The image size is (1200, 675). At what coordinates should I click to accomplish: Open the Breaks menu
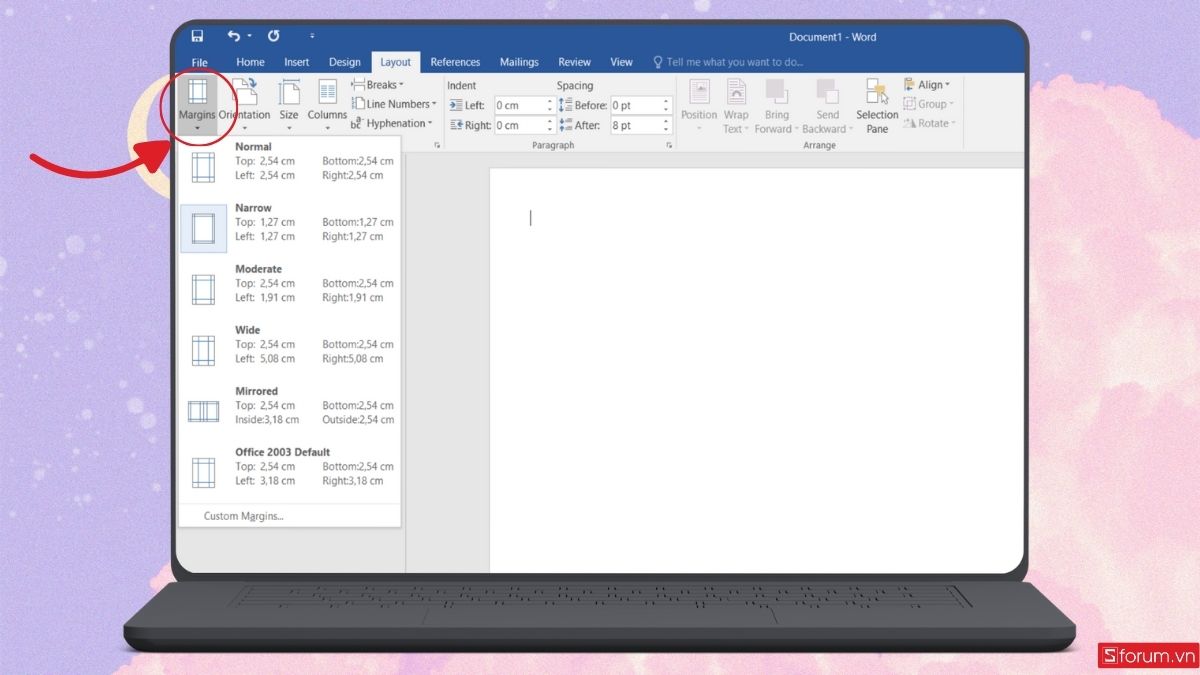(378, 85)
